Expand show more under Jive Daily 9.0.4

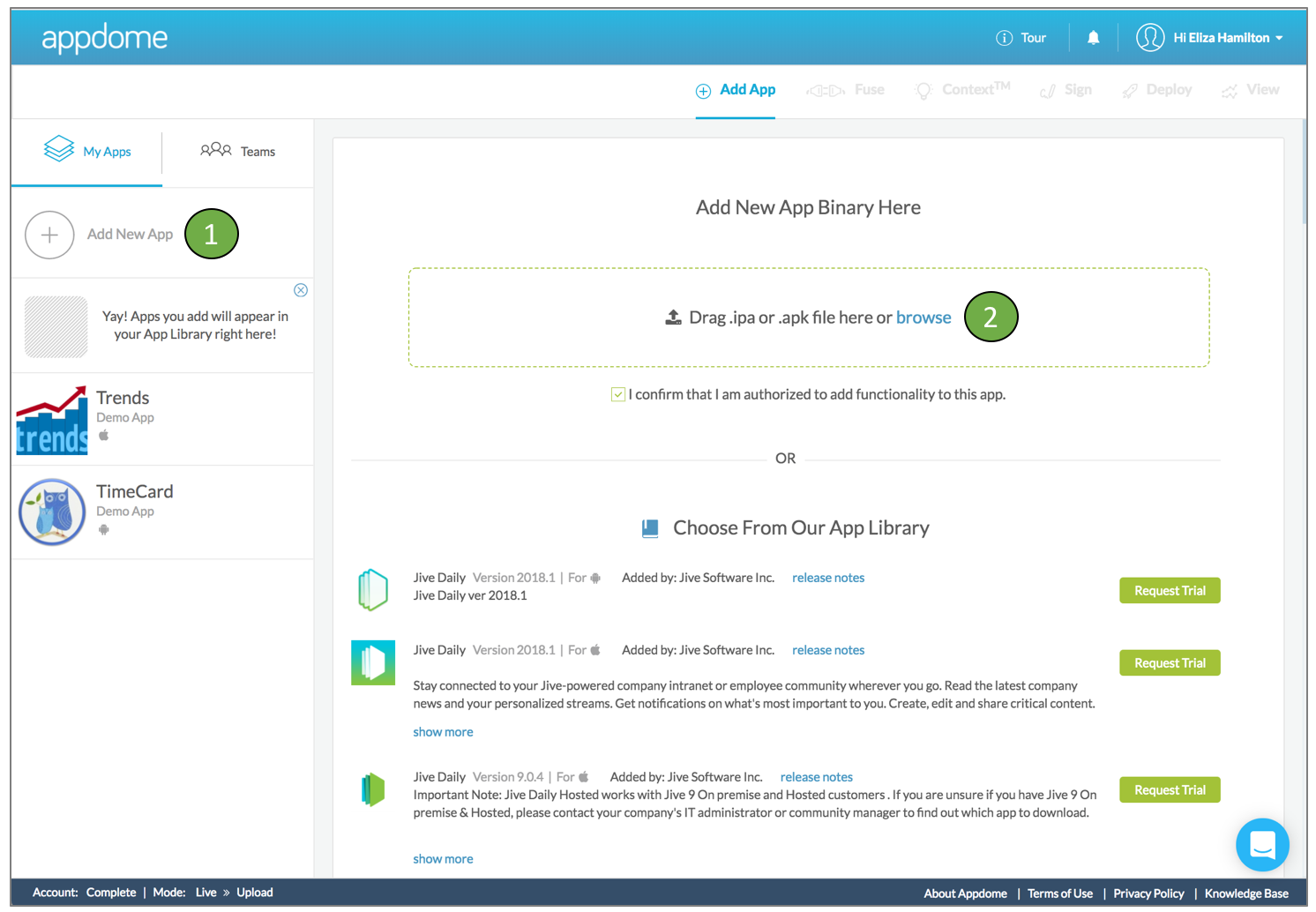(443, 859)
